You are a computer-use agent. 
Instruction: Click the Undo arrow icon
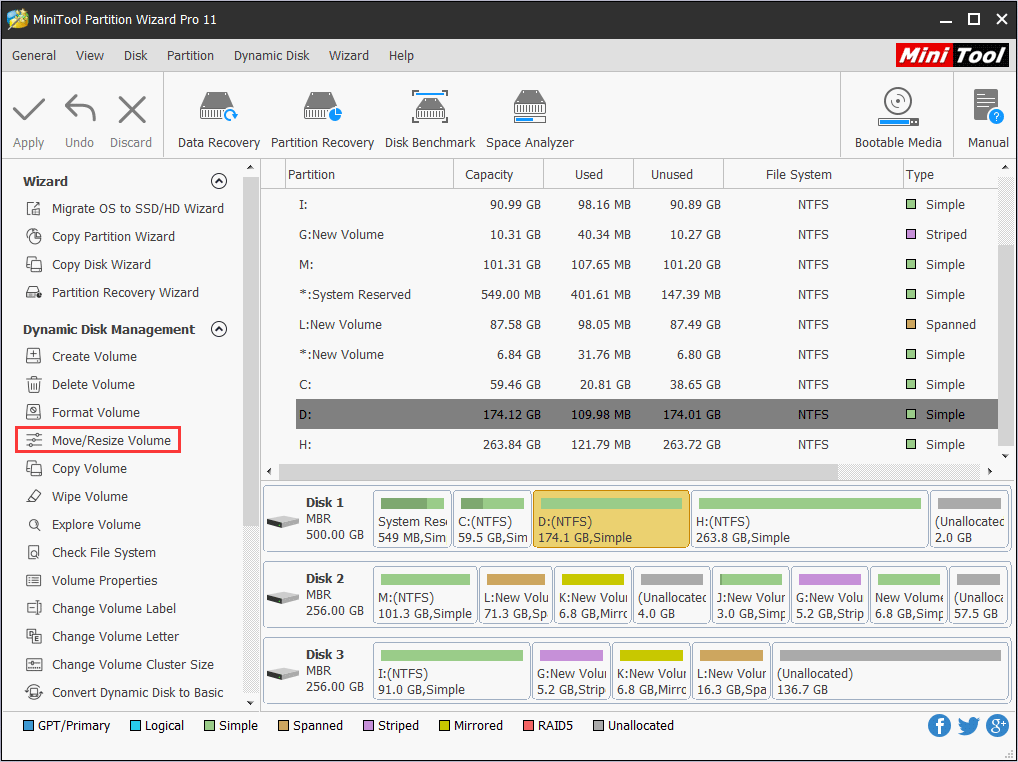[x=80, y=109]
